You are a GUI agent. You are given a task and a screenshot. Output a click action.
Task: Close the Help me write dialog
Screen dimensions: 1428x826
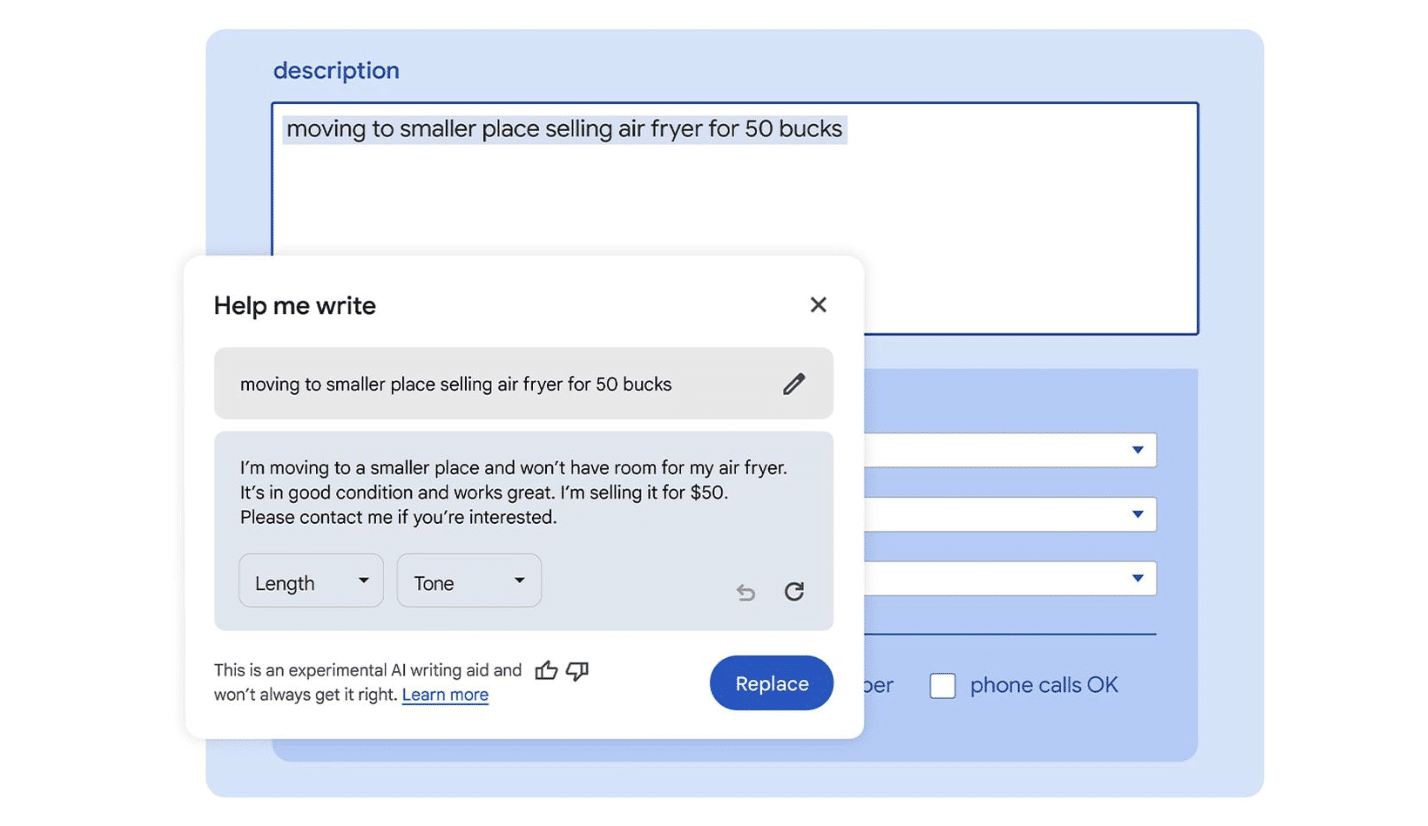tap(819, 304)
